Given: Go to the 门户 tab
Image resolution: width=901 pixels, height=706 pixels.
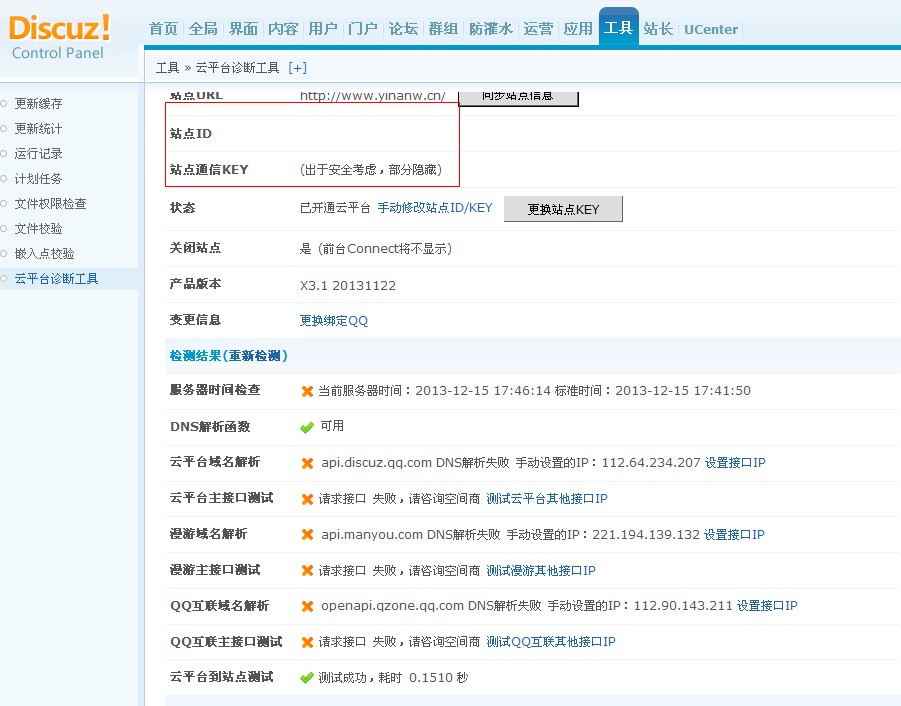Looking at the screenshot, I should click(363, 29).
